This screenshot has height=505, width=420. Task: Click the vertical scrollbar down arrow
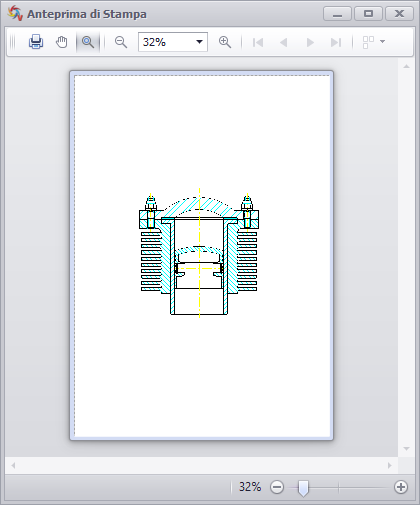click(x=406, y=449)
